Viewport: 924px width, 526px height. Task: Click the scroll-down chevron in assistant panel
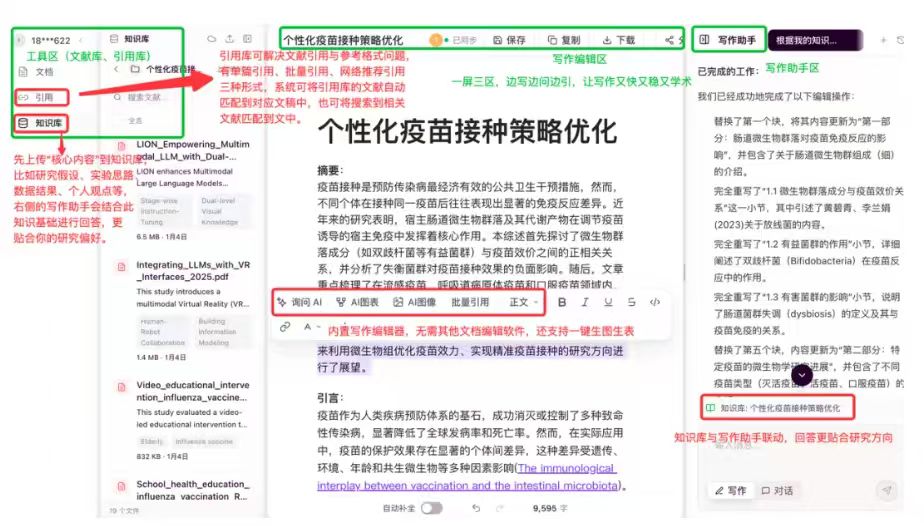coord(801,374)
